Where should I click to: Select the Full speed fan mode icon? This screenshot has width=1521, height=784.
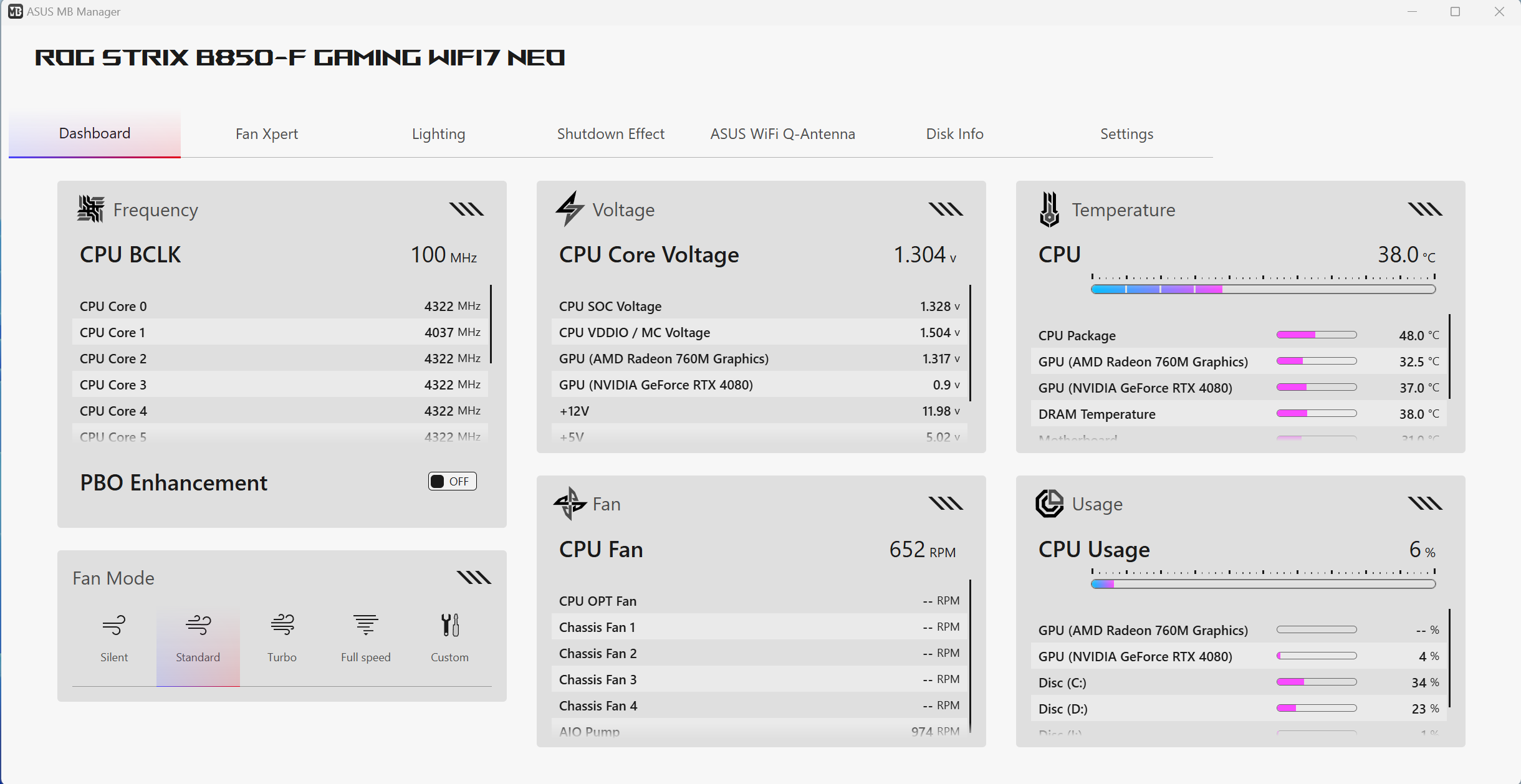click(x=366, y=624)
